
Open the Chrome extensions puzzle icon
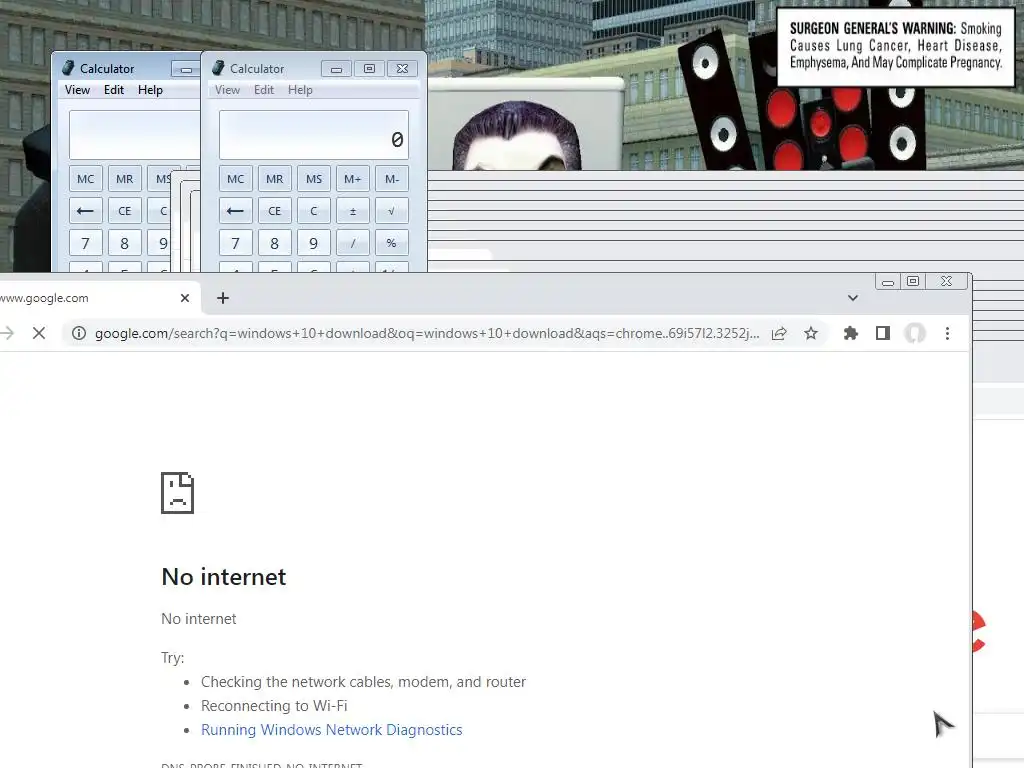coord(850,334)
